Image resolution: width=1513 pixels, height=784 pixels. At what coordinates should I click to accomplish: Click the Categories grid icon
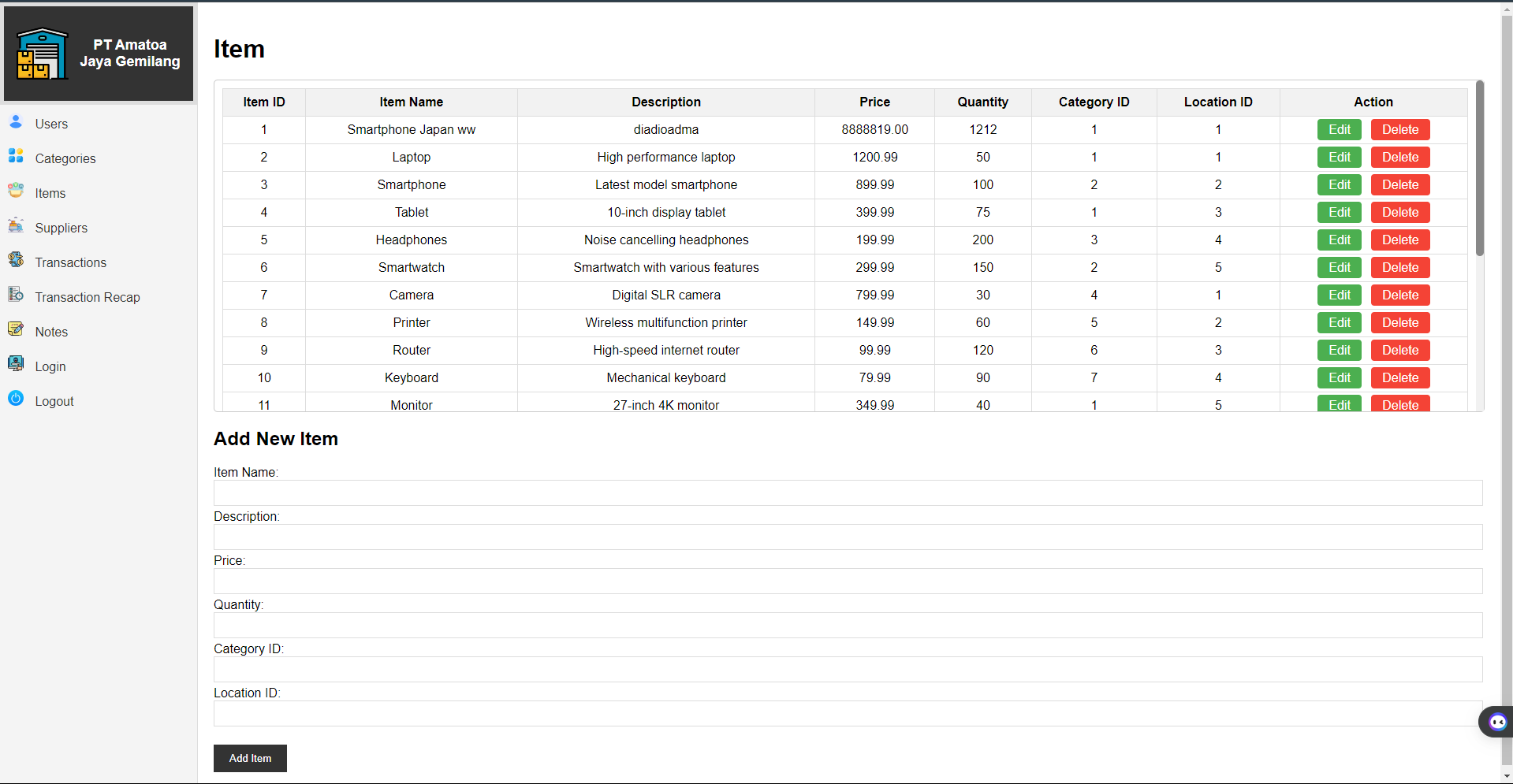16,156
